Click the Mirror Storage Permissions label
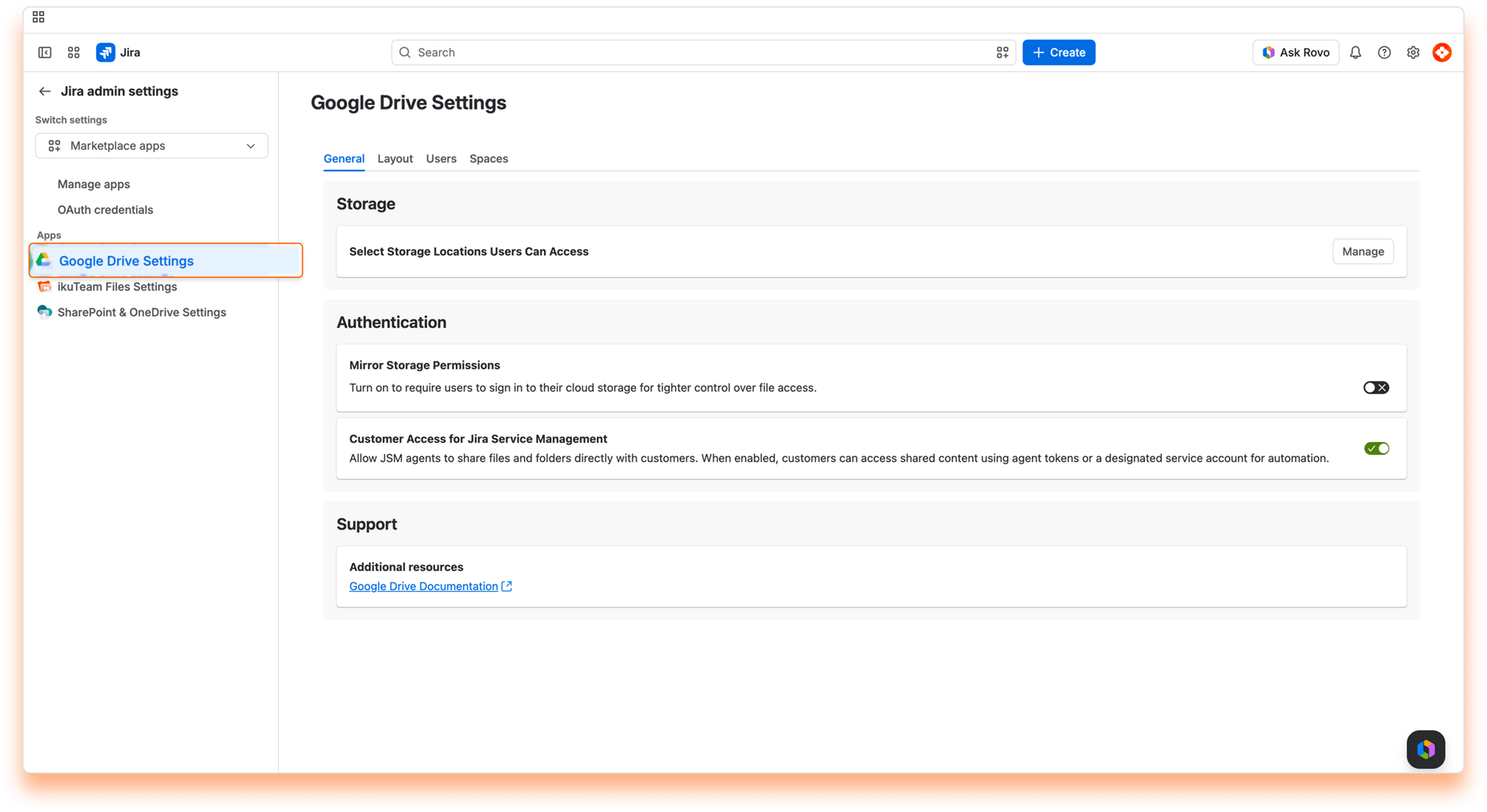The width and height of the screenshot is (1487, 812). coord(425,365)
